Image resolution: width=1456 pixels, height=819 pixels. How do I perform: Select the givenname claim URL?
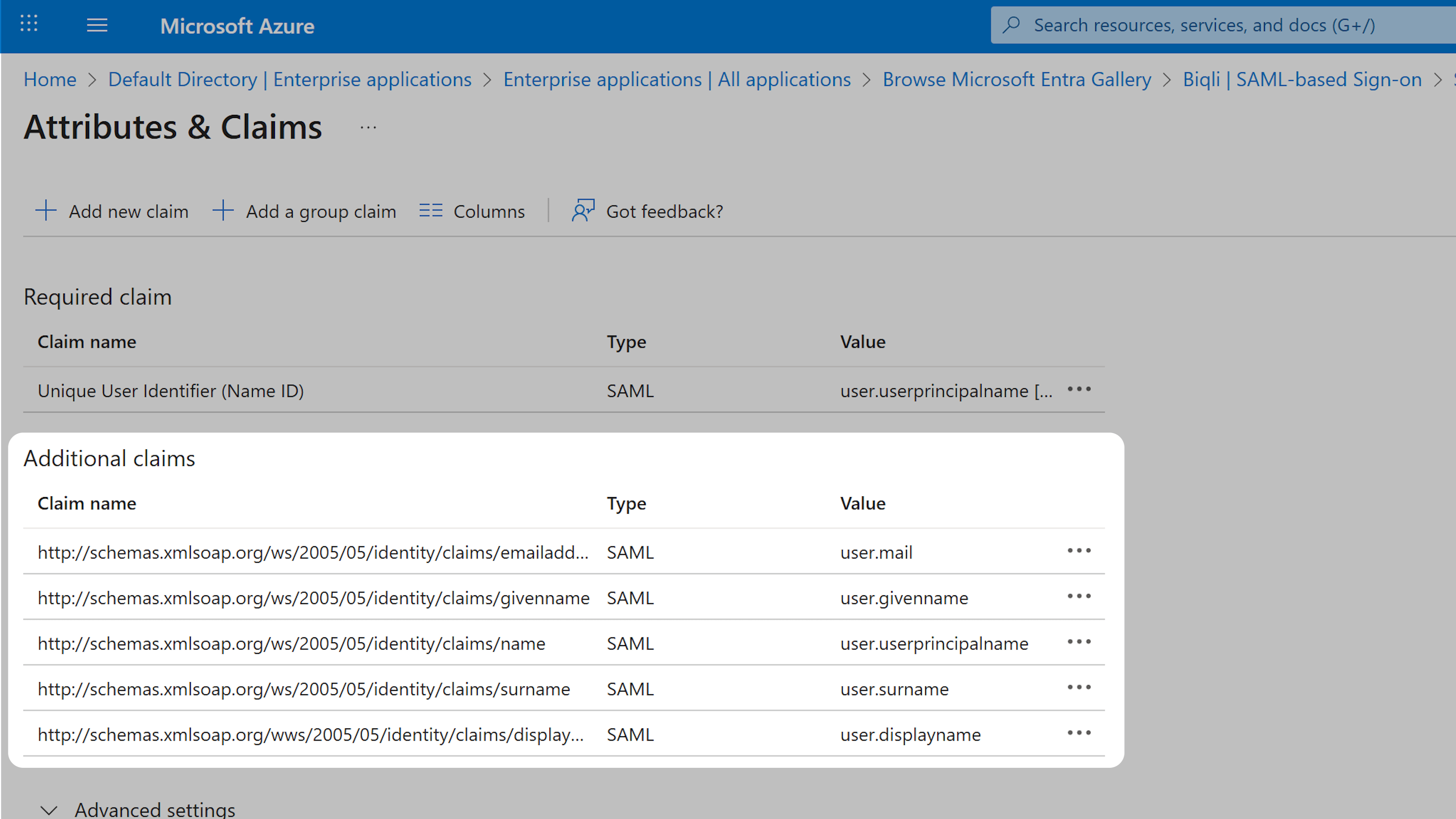[313, 598]
